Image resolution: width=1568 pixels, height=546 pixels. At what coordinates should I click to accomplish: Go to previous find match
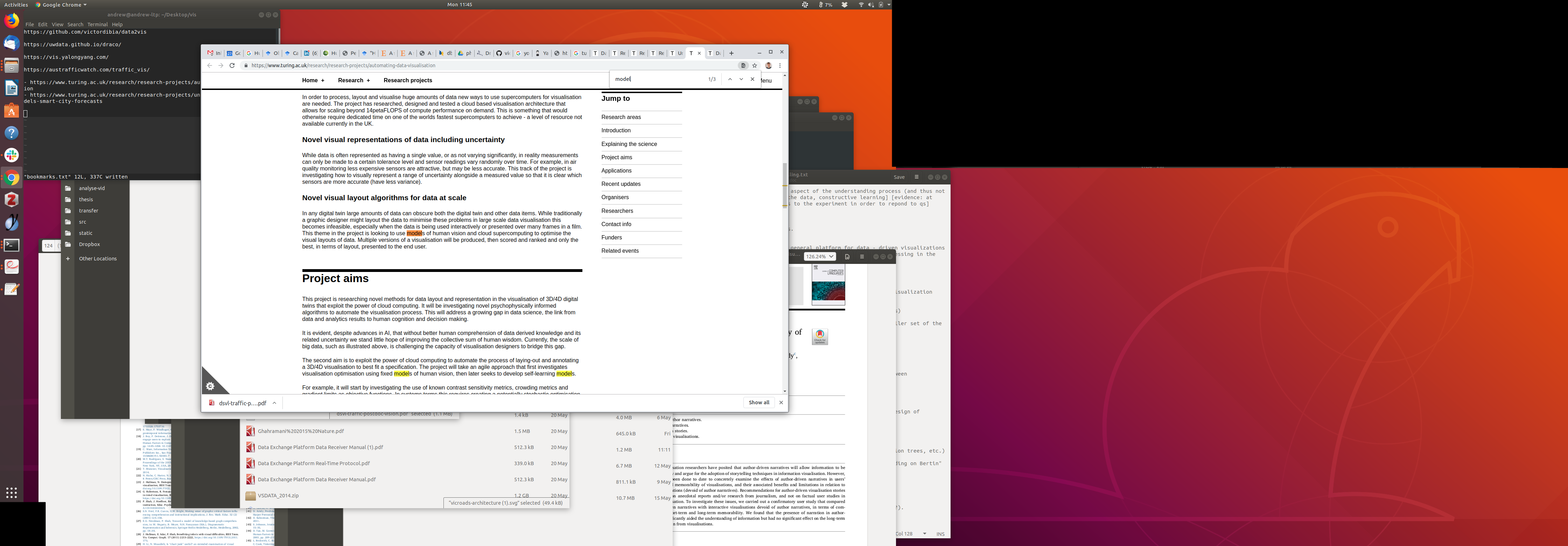[x=730, y=79]
